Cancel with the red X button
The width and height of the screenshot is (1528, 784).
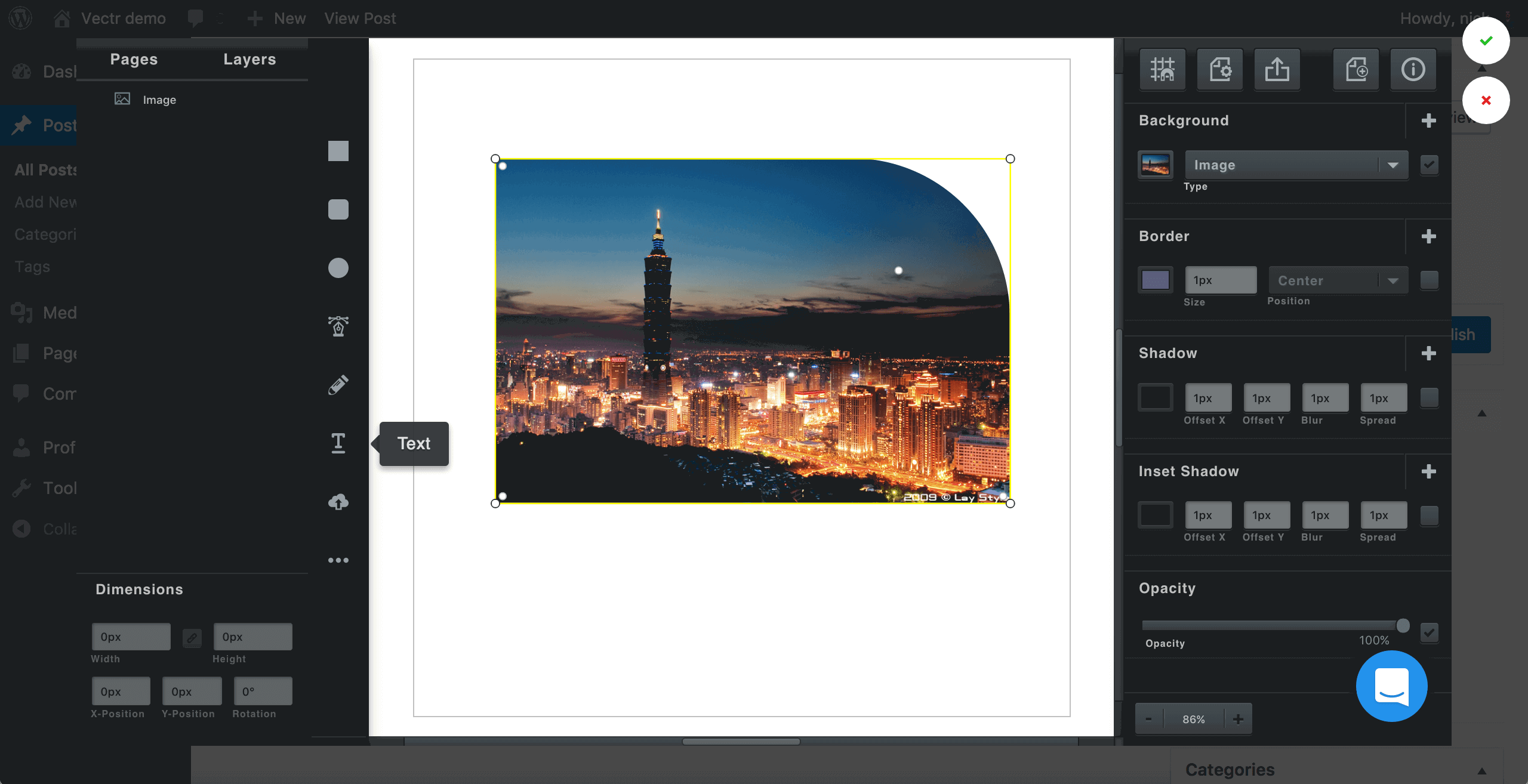point(1486,100)
